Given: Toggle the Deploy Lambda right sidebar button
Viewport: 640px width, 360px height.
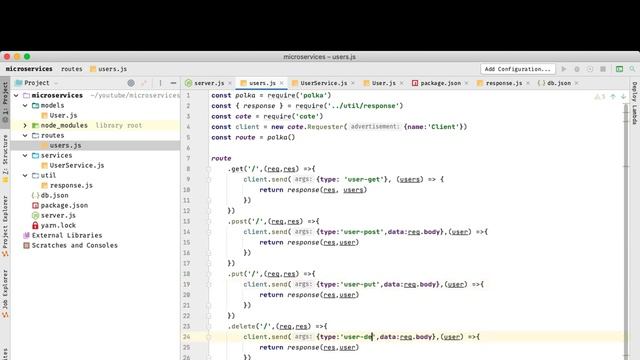Looking at the screenshot, I should (635, 103).
